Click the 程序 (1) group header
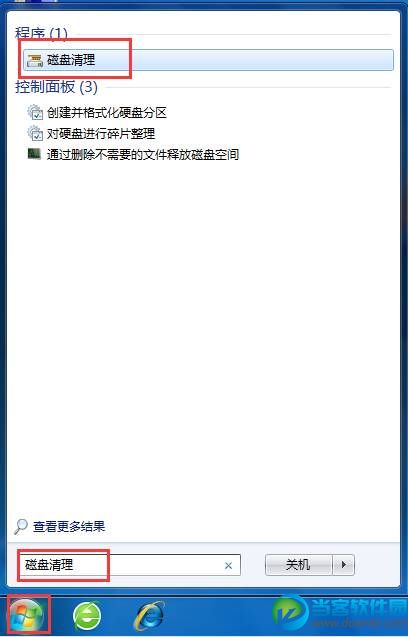This screenshot has width=408, height=637. (x=41, y=33)
